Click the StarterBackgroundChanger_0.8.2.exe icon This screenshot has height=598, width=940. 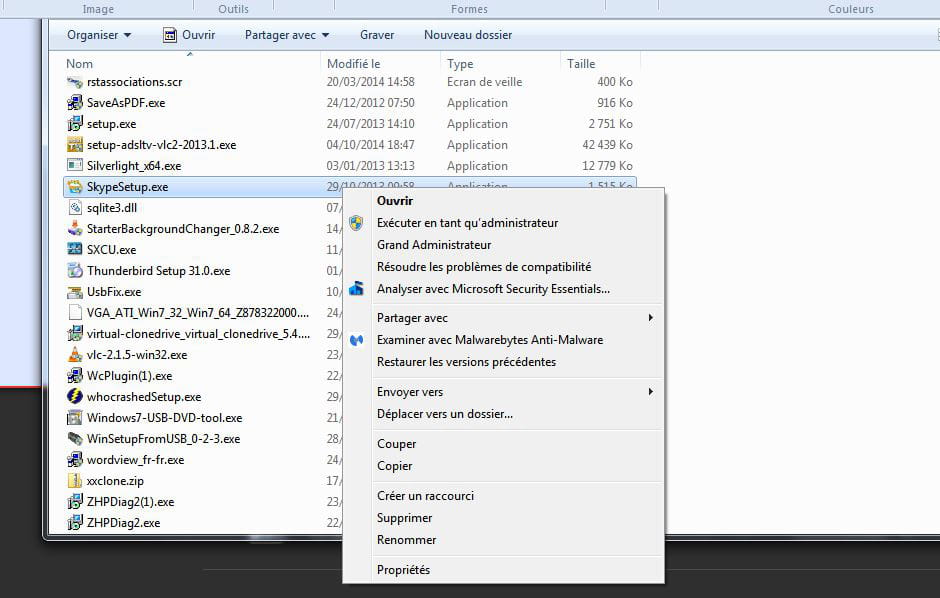[75, 229]
